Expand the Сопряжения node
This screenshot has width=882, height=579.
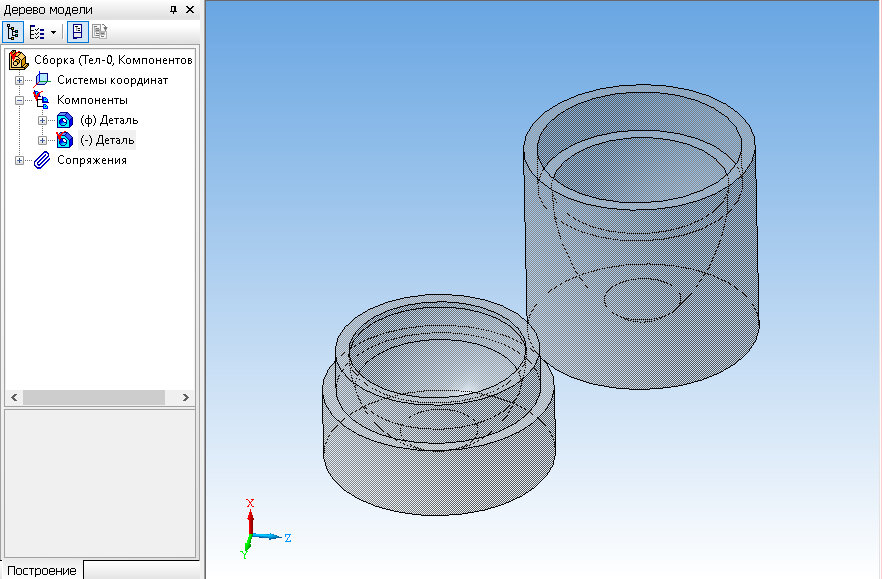(19, 160)
